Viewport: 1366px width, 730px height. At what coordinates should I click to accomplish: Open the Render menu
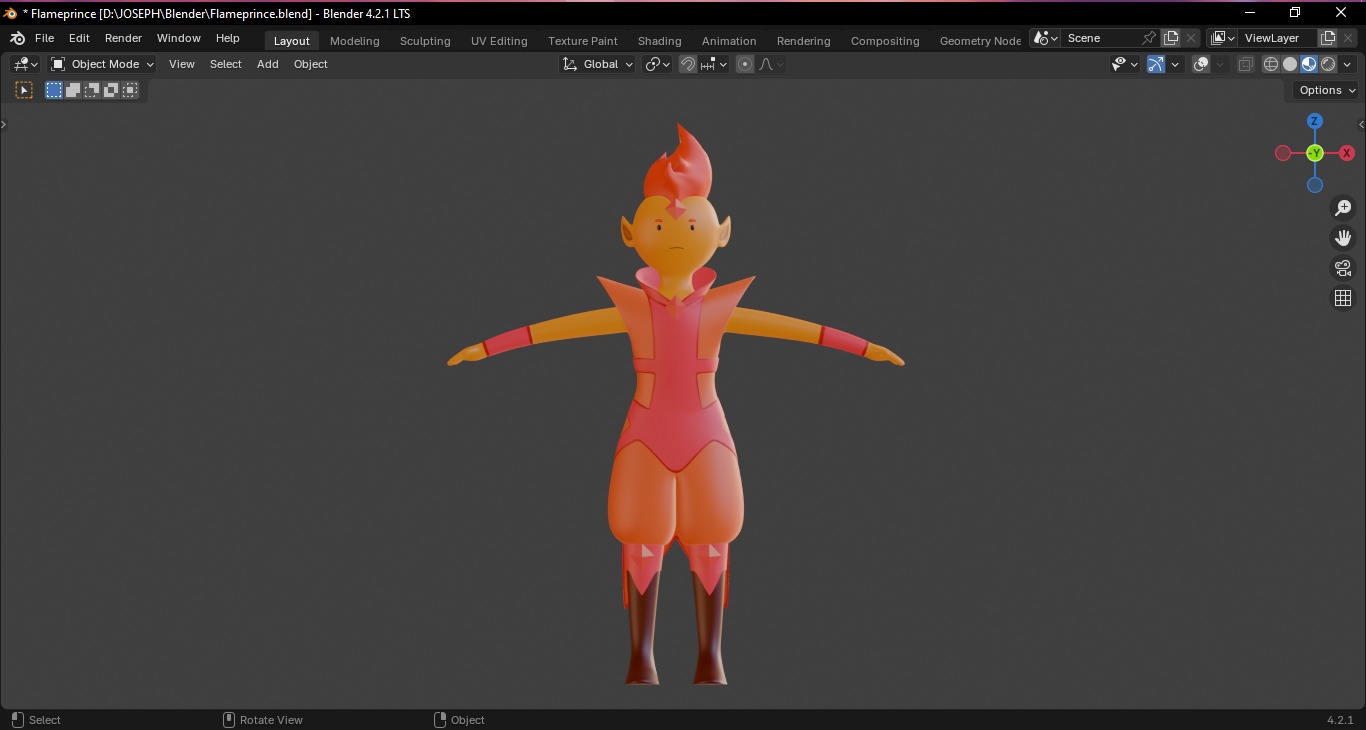point(123,38)
